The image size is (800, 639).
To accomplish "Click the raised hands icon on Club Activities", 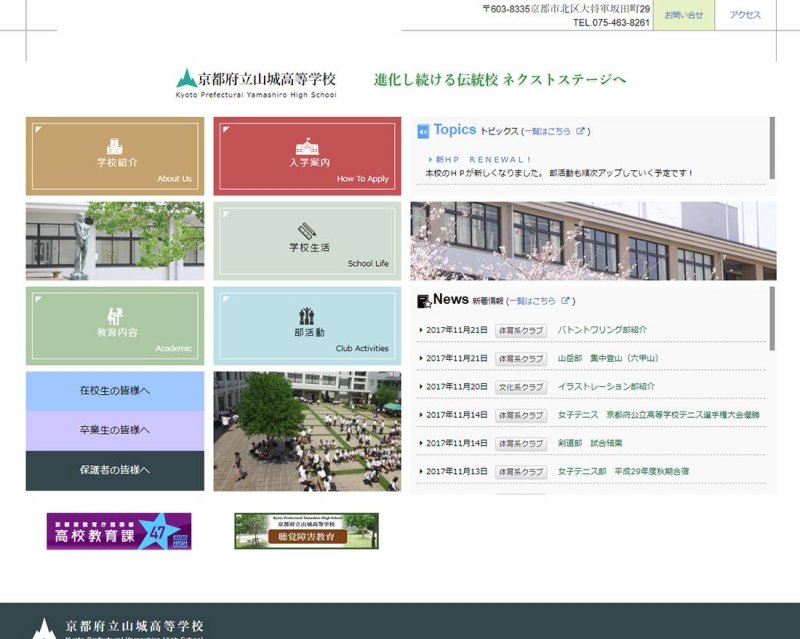I will click(308, 316).
